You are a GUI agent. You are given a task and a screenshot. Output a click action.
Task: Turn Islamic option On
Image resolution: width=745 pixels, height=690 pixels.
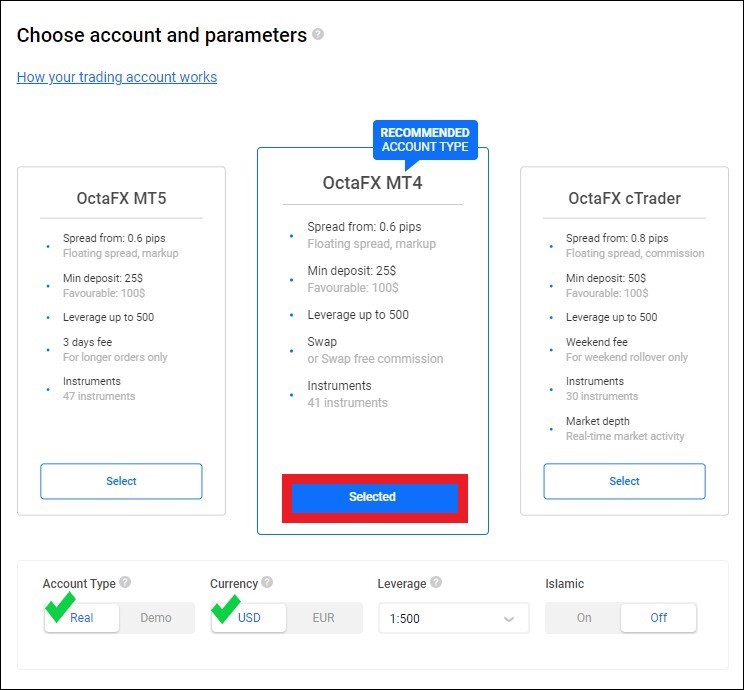click(x=584, y=618)
